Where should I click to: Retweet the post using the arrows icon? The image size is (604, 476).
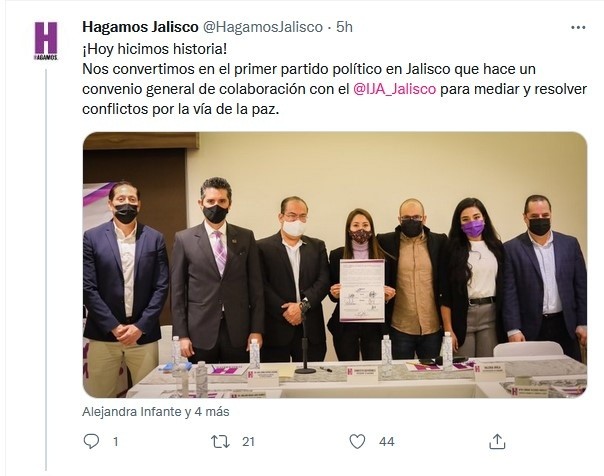pyautogui.click(x=221, y=441)
